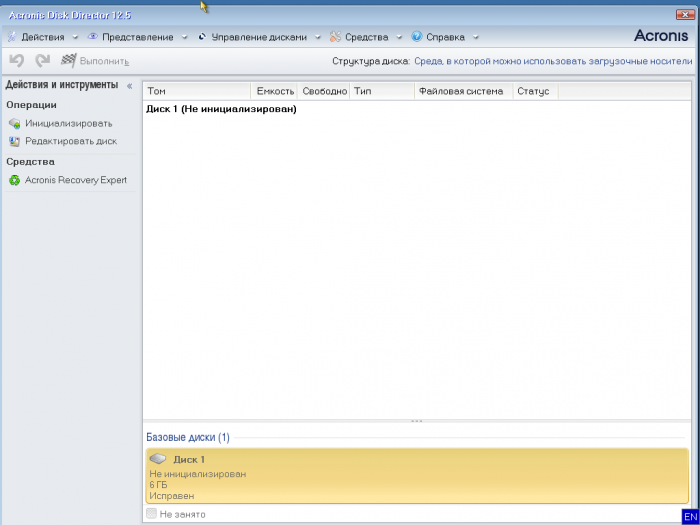Click the Не занято legend swatch
Screen dimensions: 700x525
(151, 513)
